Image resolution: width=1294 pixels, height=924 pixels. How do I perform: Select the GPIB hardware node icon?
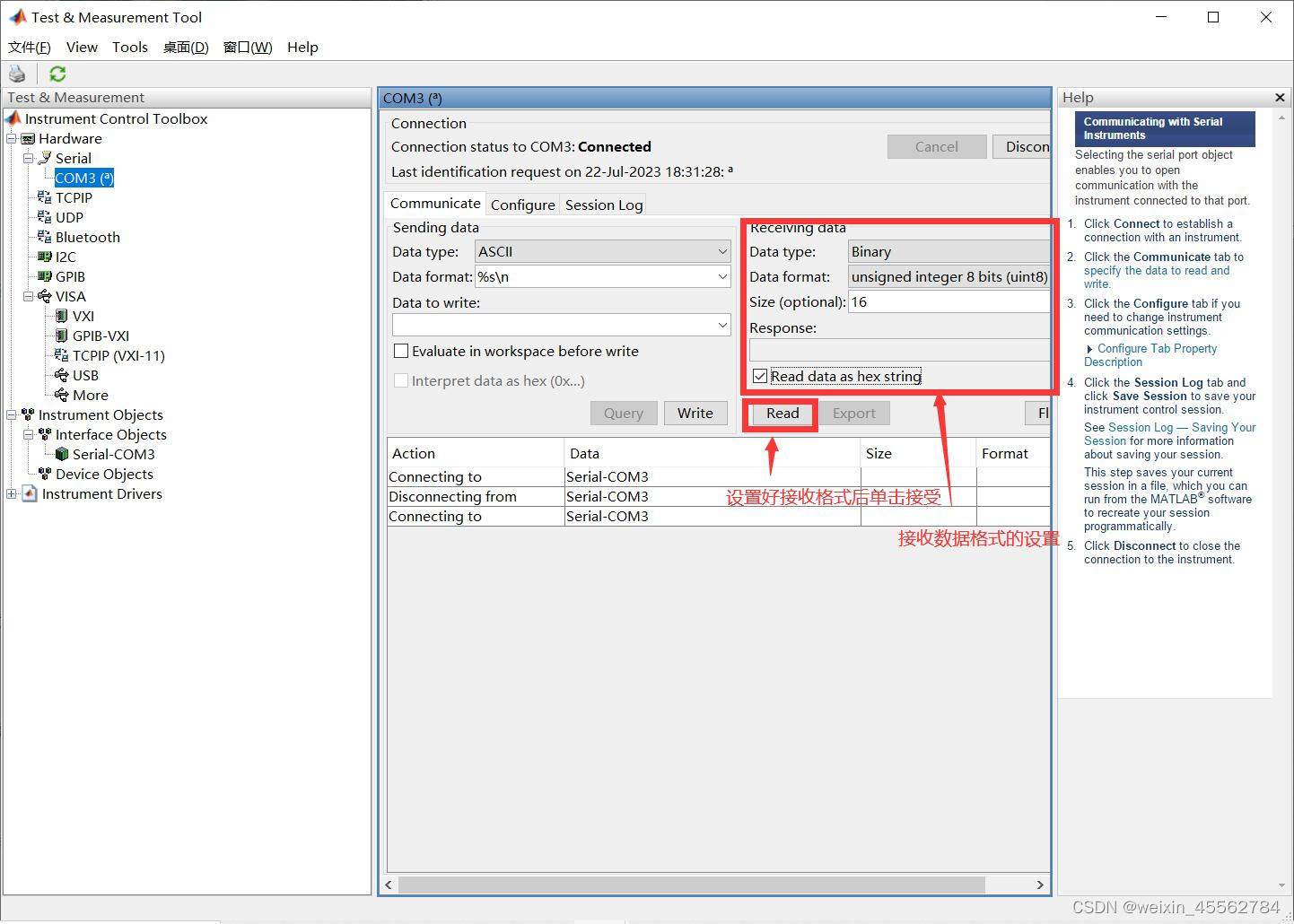(43, 276)
